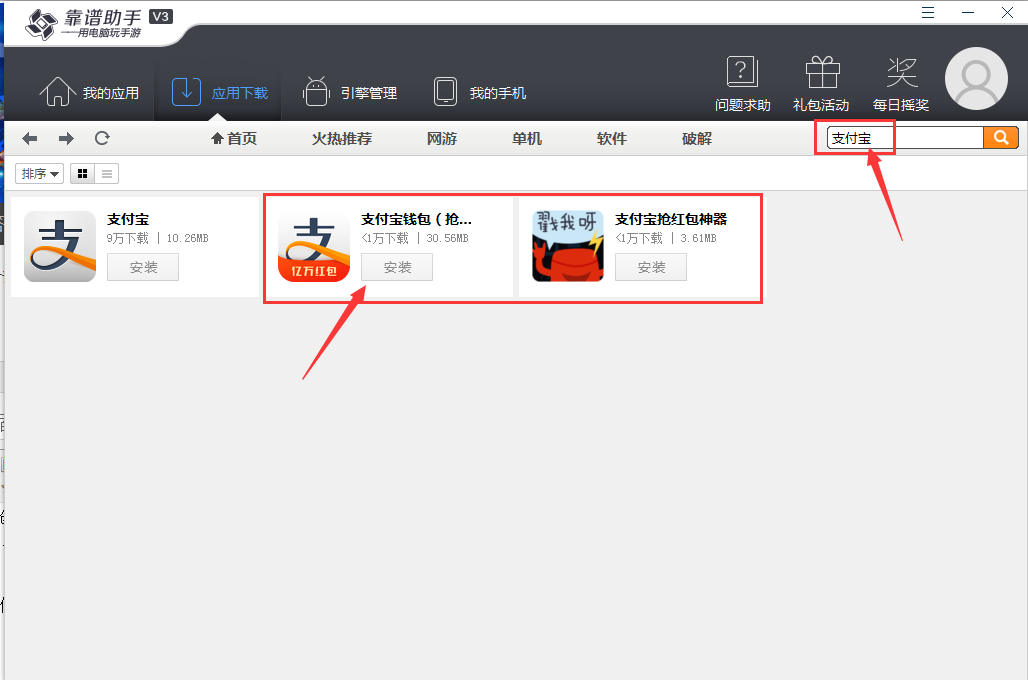
Task: Click the 9万下载 download count
Action: point(128,238)
